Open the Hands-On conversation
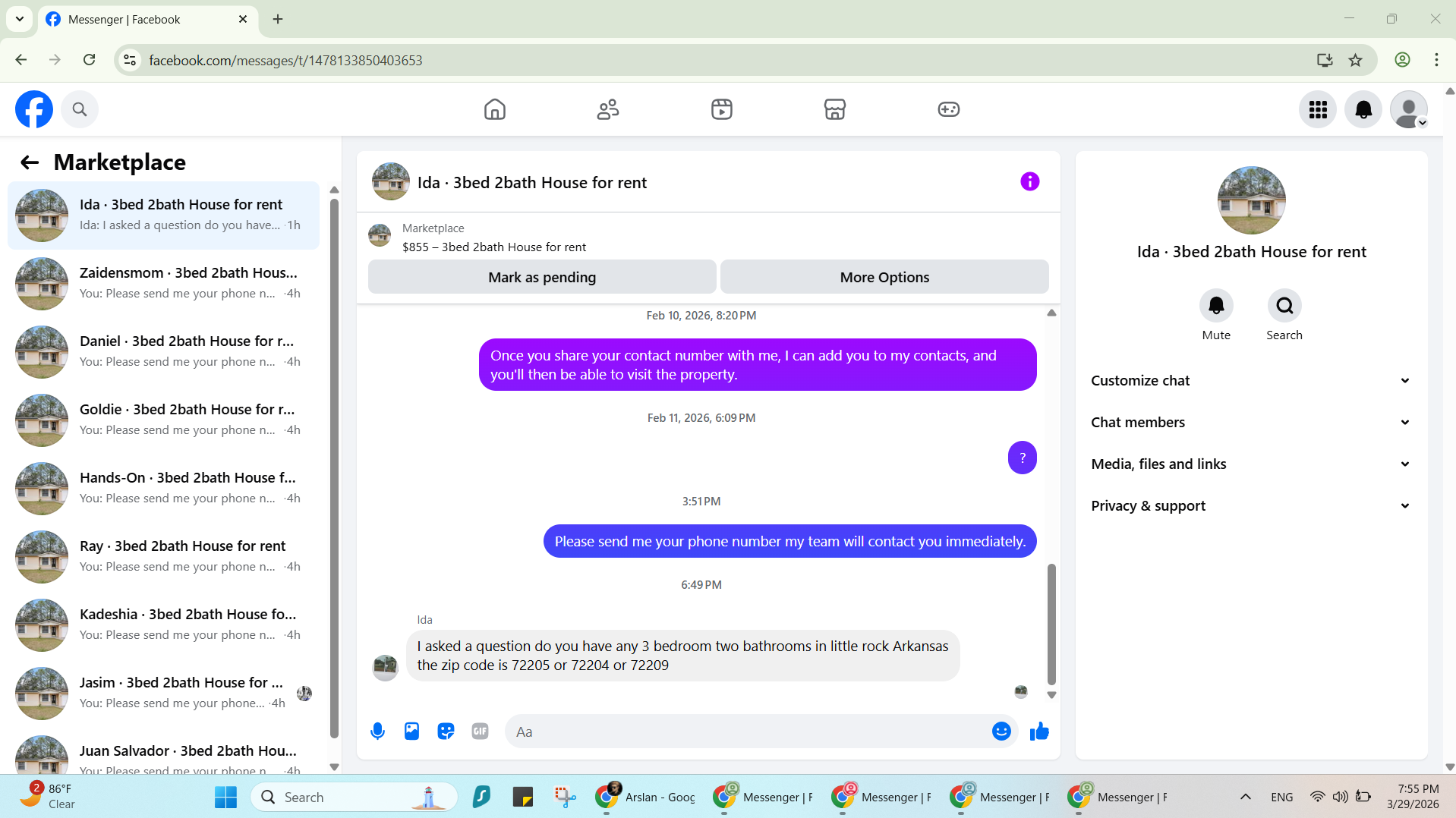Viewport: 1456px width, 818px height. (x=164, y=489)
